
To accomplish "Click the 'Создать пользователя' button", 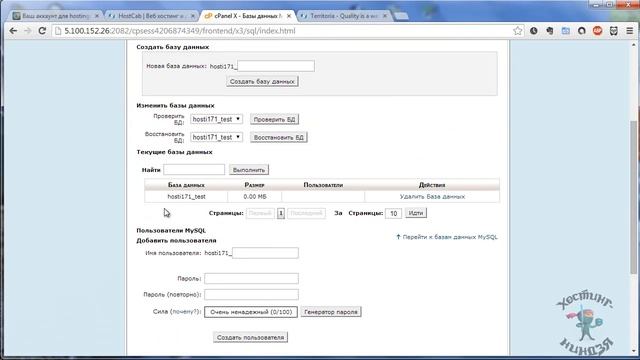I will point(250,337).
